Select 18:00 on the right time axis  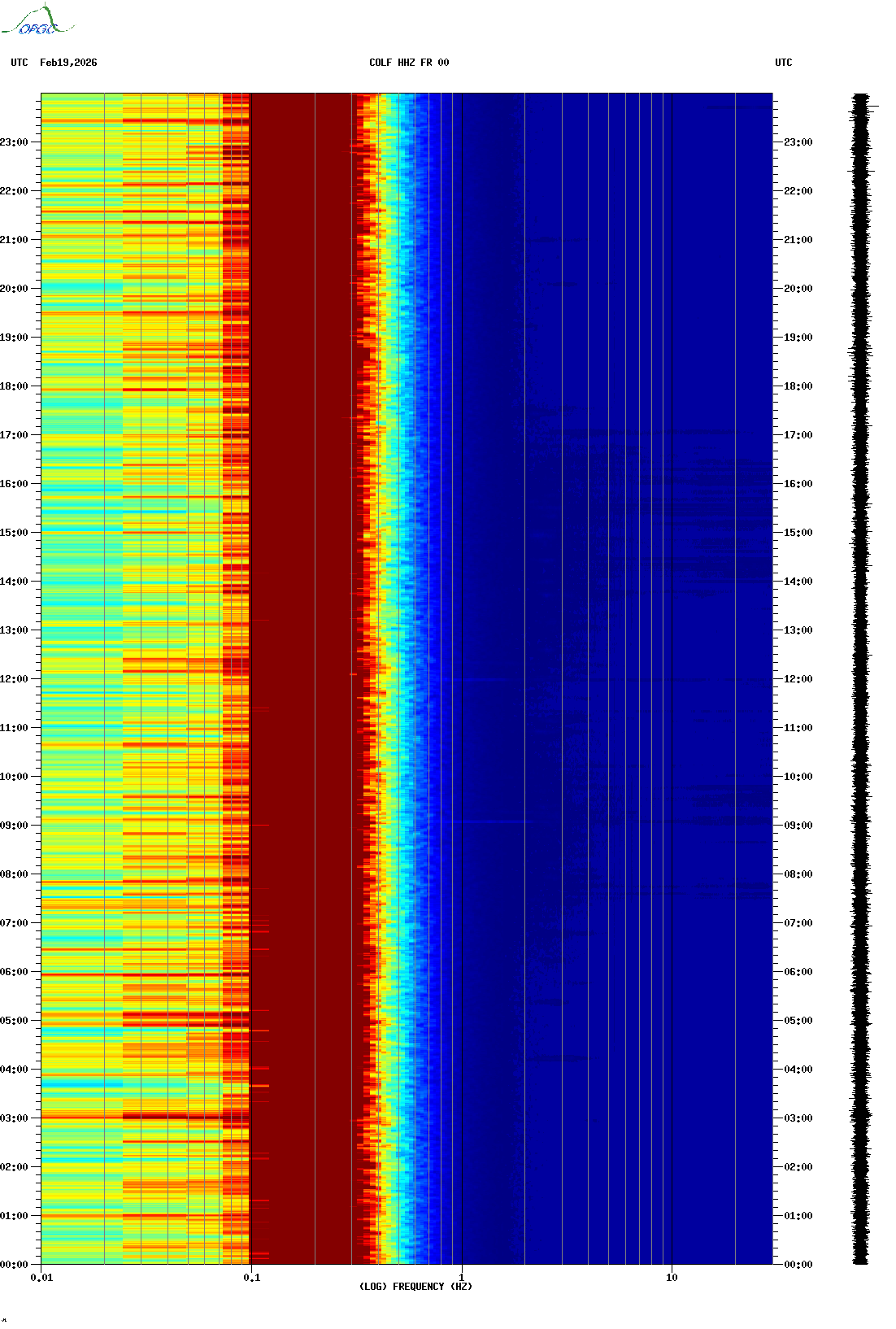[x=798, y=386]
